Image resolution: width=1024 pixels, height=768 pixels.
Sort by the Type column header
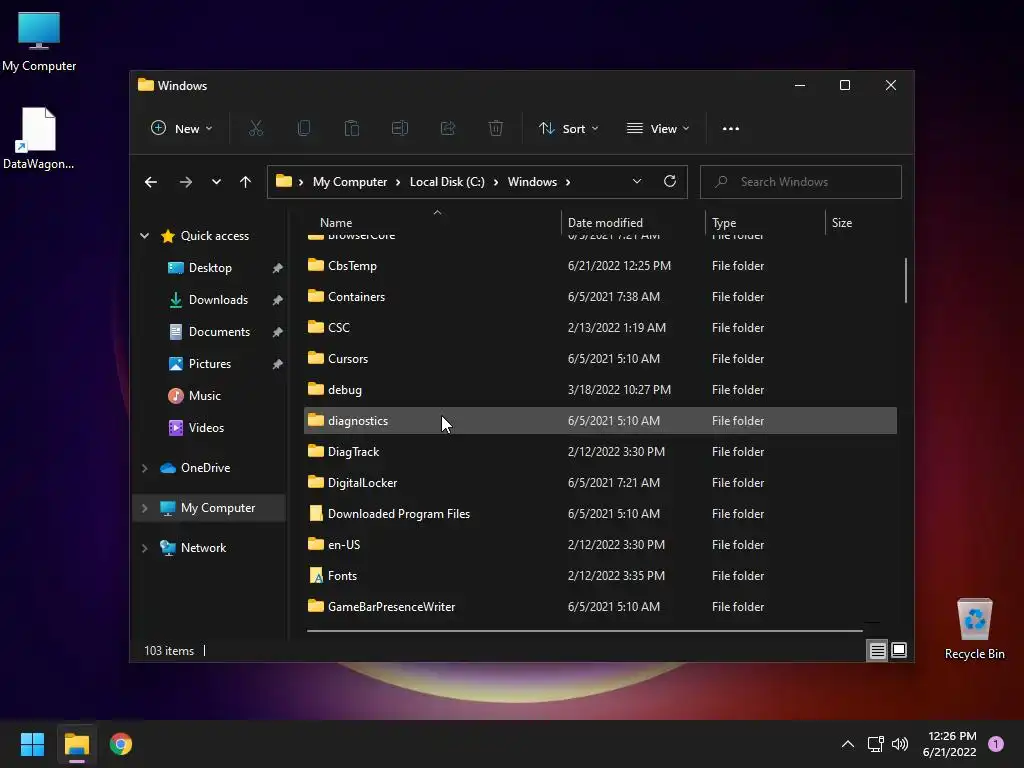click(x=765, y=223)
